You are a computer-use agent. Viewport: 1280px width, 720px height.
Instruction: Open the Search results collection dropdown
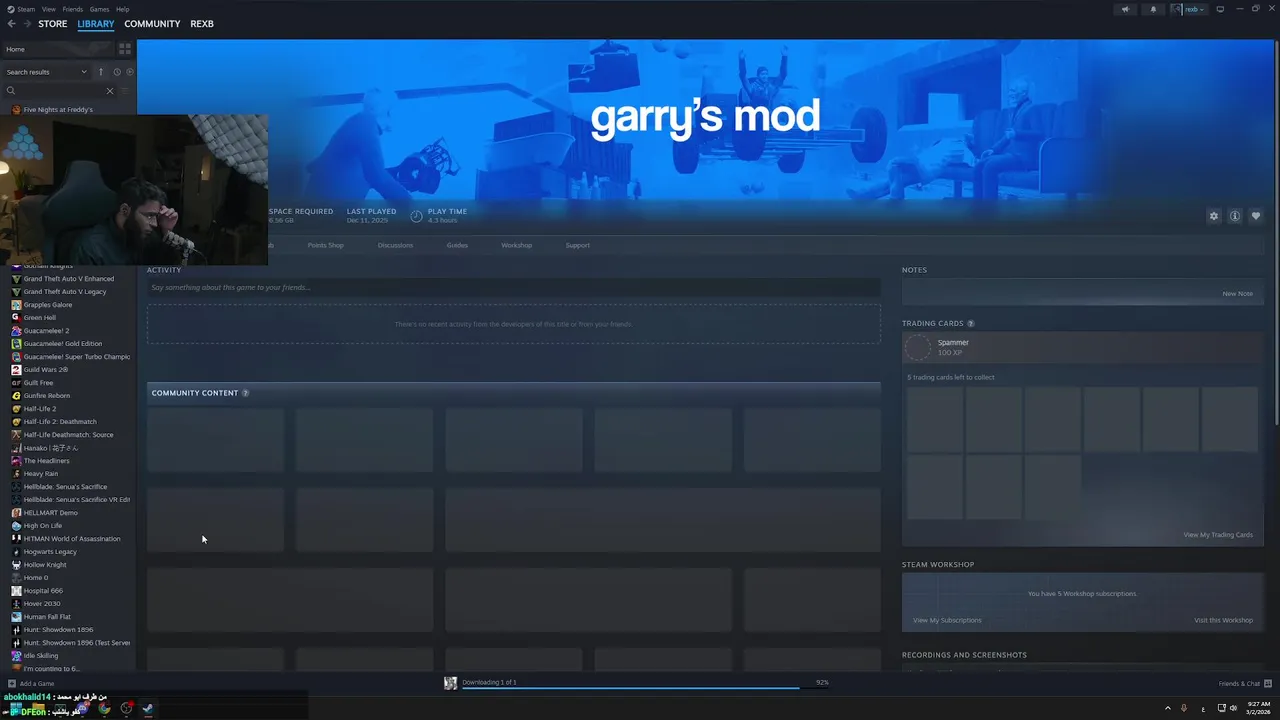[47, 72]
